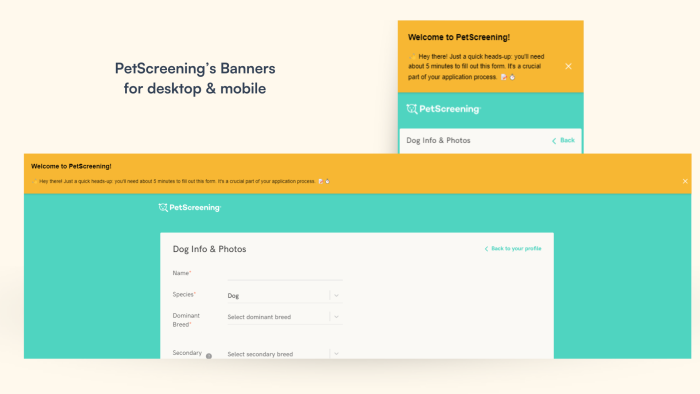Screen dimensions: 700x394
Task: Click mobile Dog Info & Photos title
Action: [x=438, y=141]
